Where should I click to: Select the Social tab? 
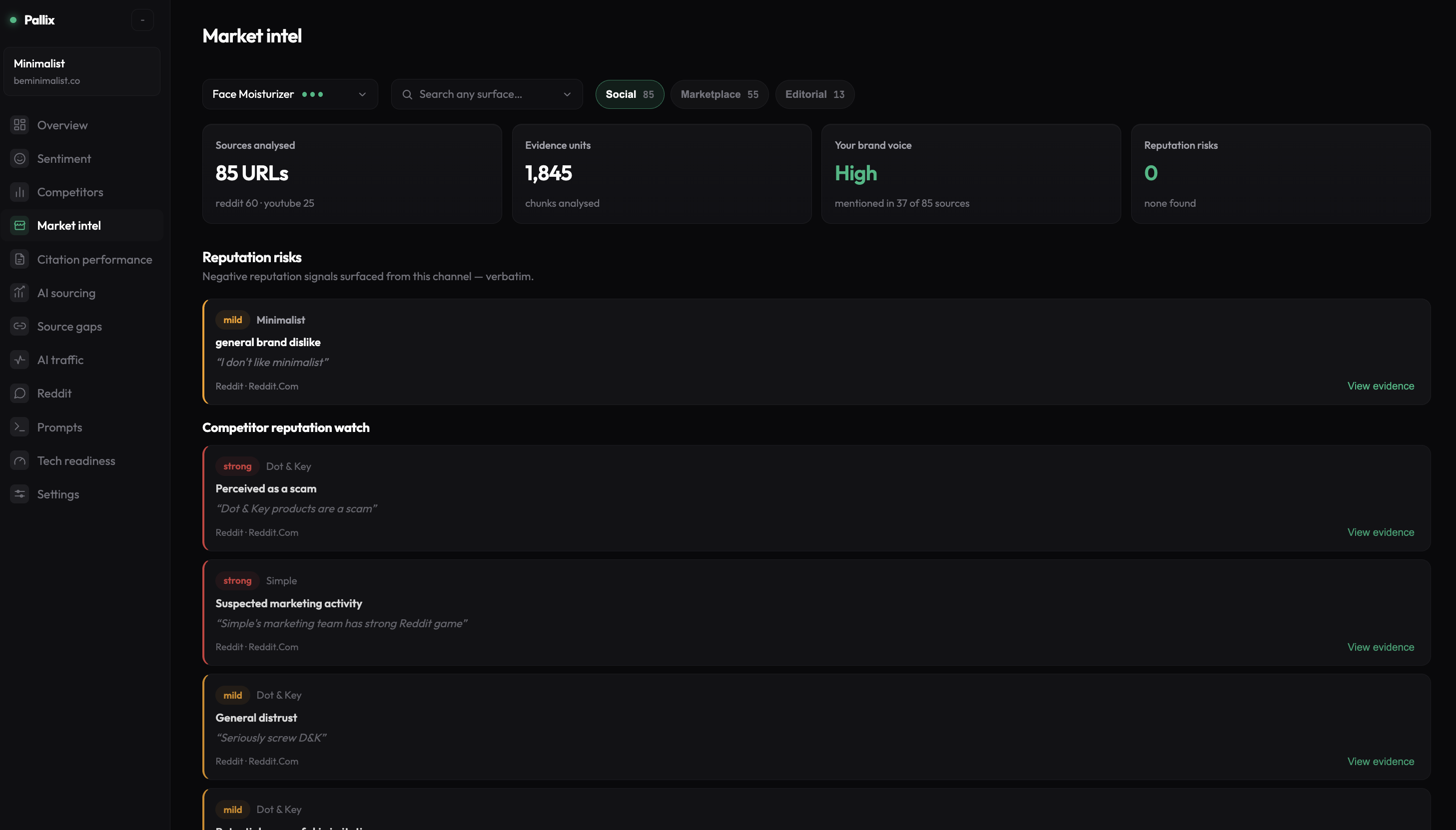pyautogui.click(x=630, y=94)
